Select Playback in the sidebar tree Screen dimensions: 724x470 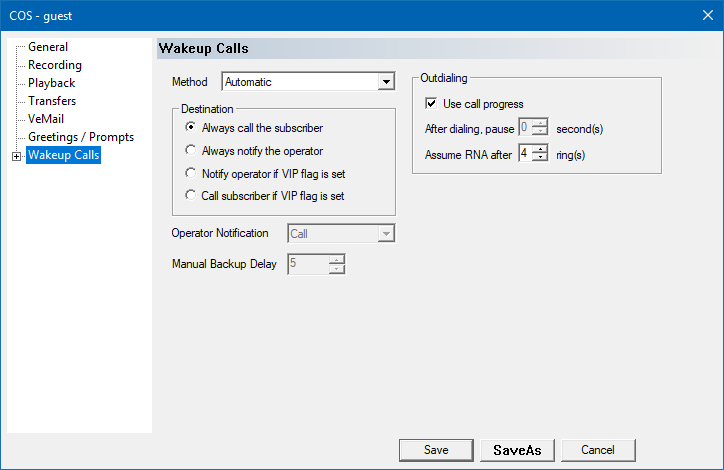click(x=51, y=83)
